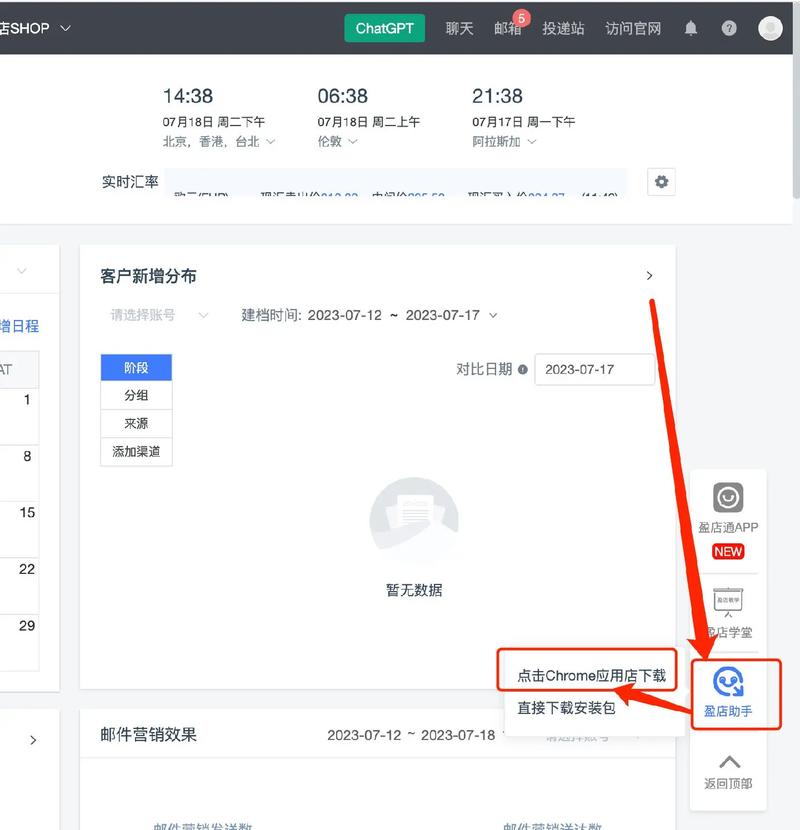Viewport: 800px width, 830px height.
Task: Click the profile avatar in the top bar
Action: (769, 28)
